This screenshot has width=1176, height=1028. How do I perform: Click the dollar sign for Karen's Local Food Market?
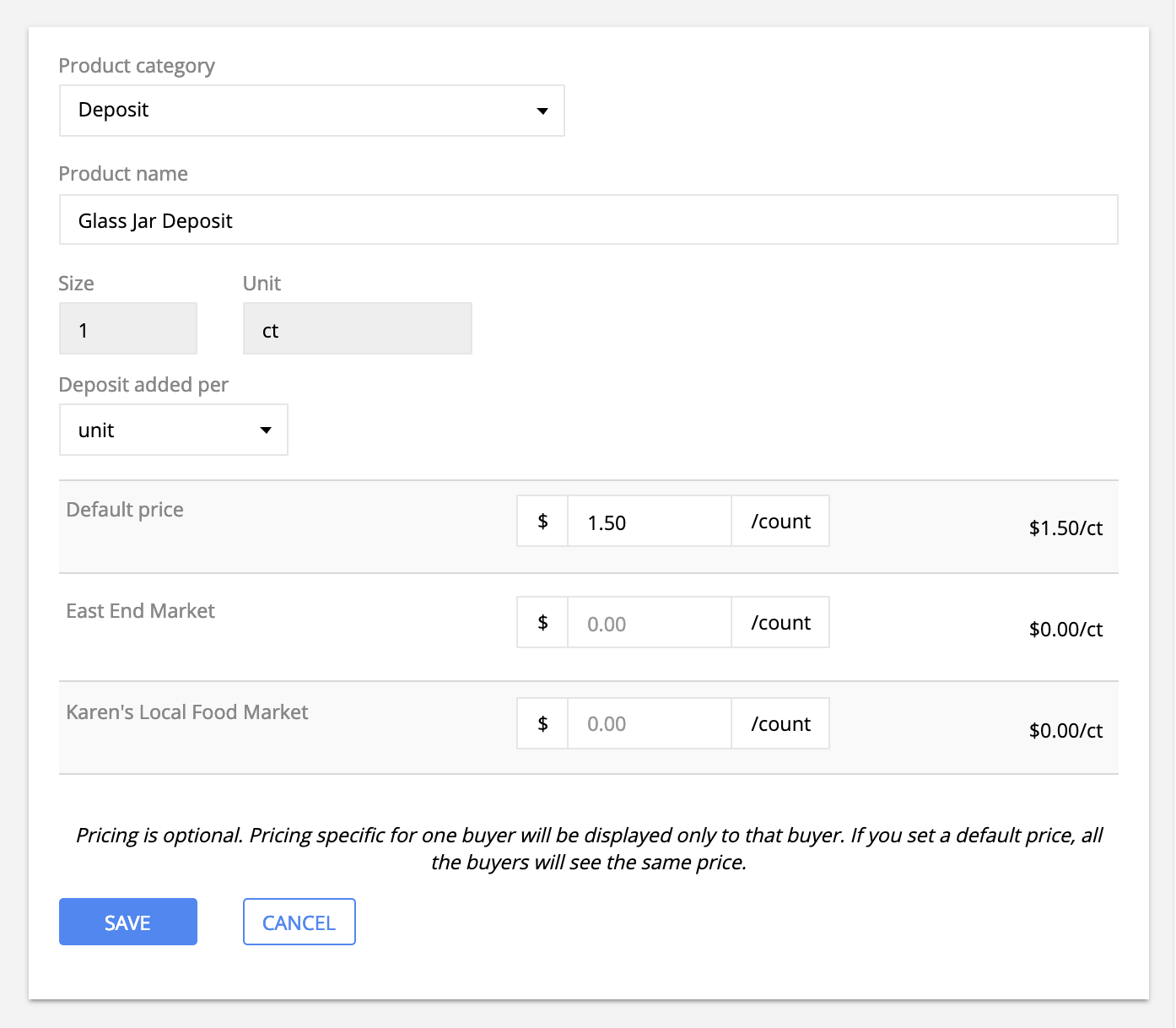pos(542,724)
